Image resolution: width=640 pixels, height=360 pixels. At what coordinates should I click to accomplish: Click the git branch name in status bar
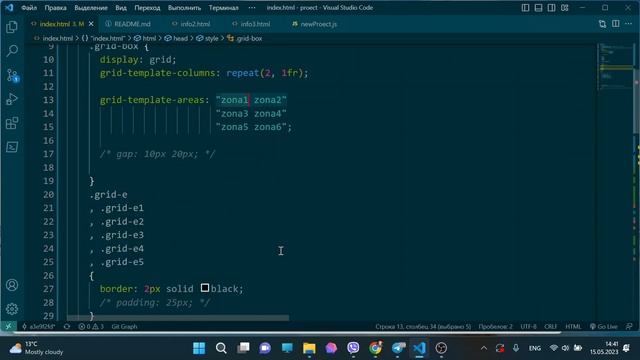(x=39, y=327)
